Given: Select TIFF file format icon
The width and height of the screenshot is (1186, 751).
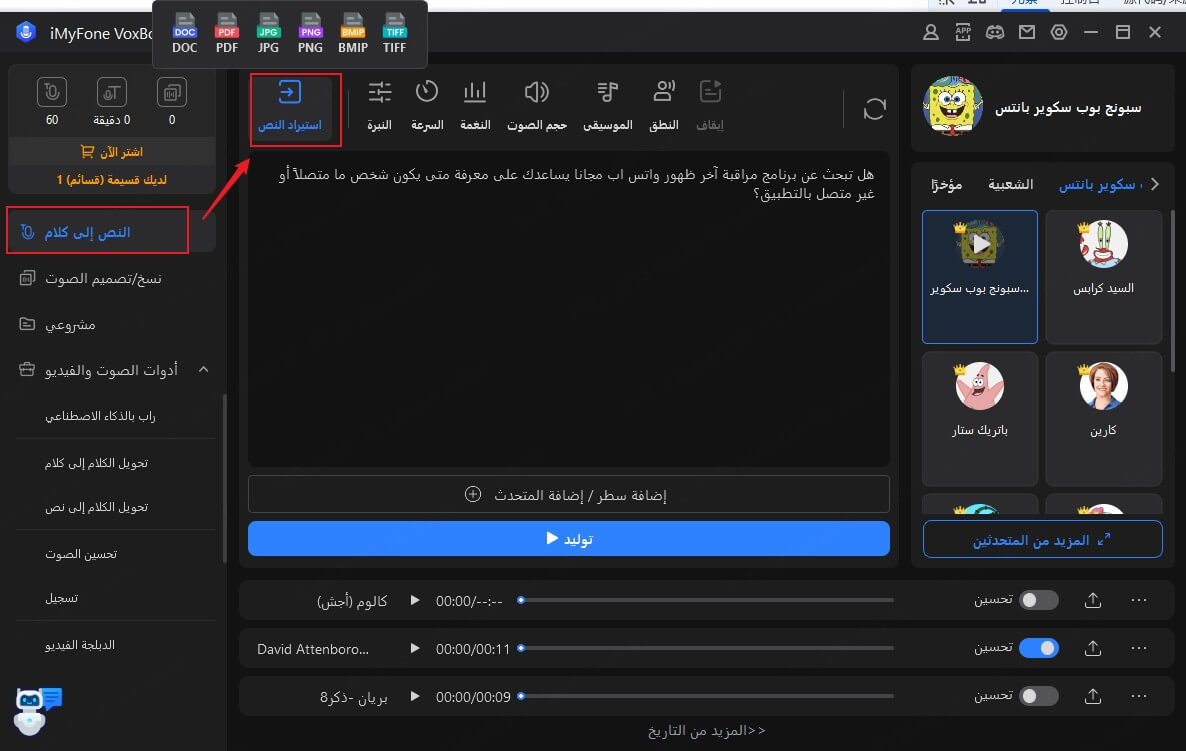Looking at the screenshot, I should (394, 33).
